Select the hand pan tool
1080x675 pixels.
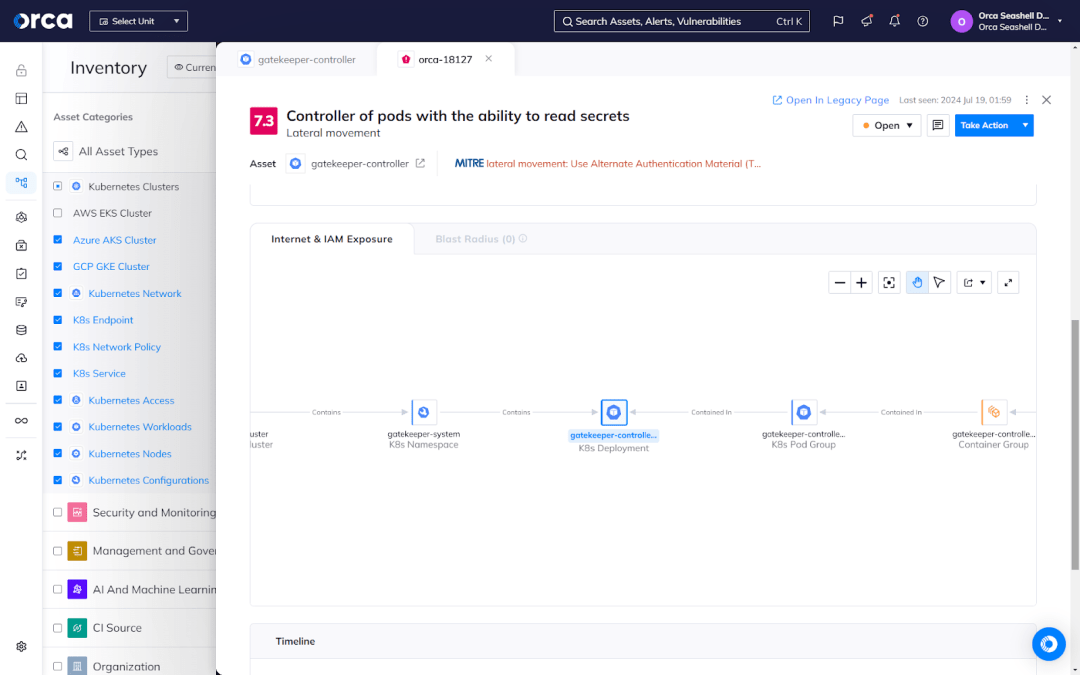917,282
